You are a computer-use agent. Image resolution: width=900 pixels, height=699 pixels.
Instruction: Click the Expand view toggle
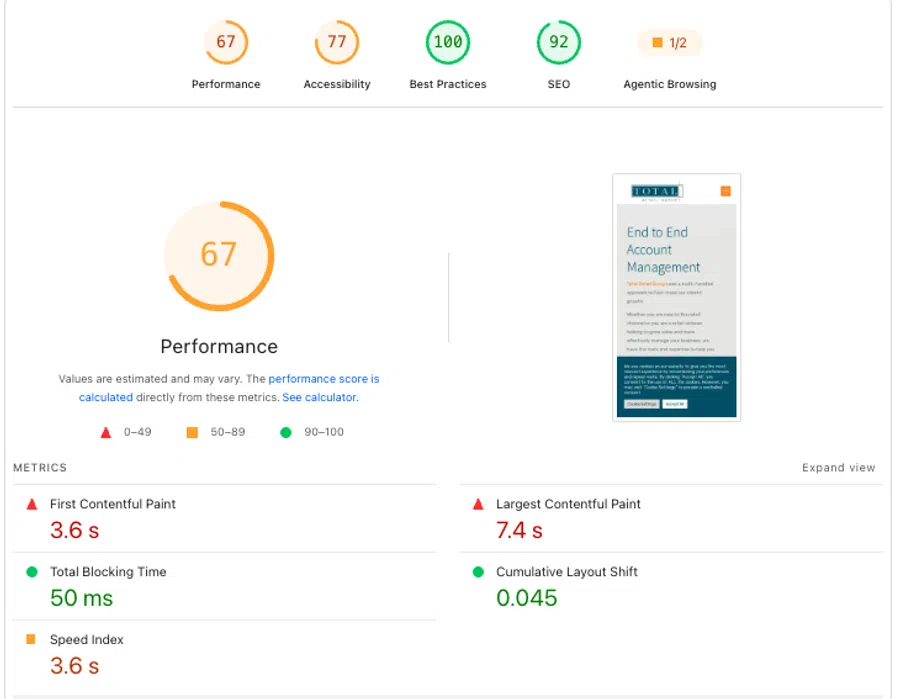tap(838, 468)
